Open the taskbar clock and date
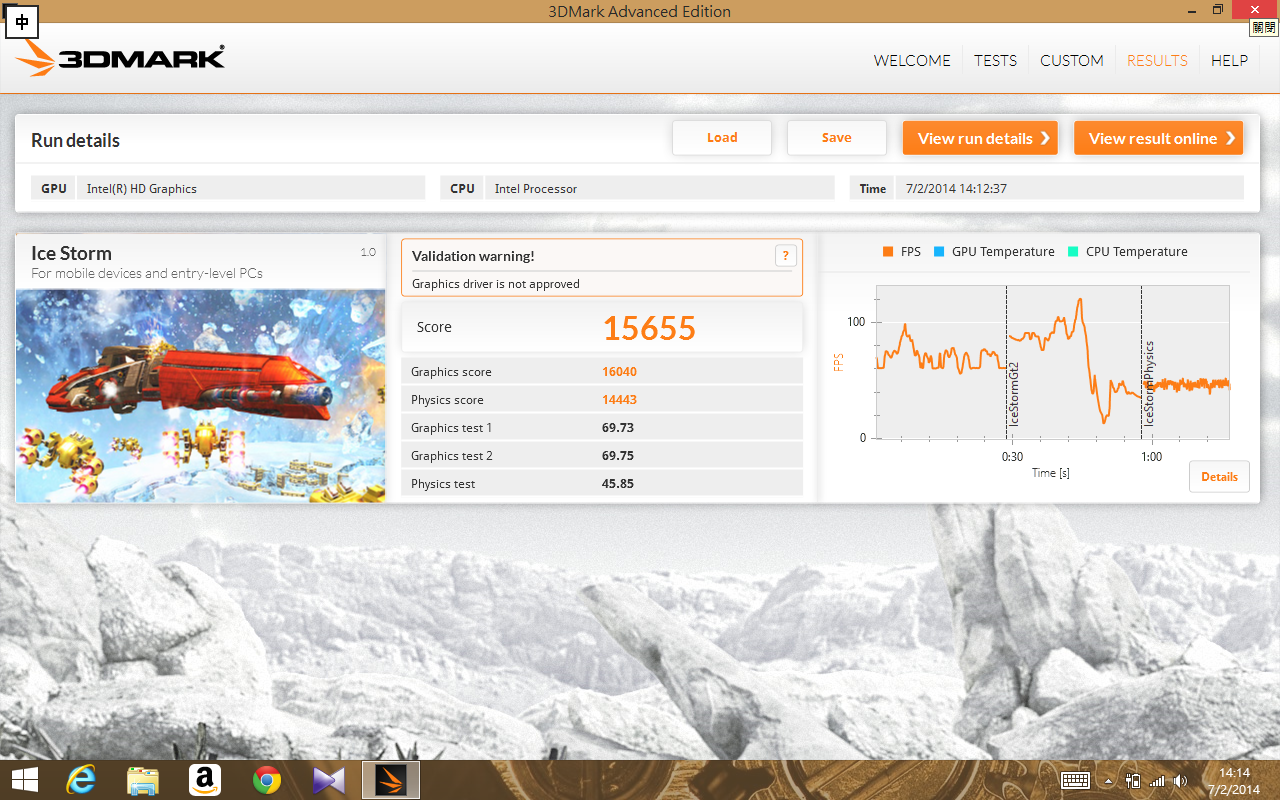 tap(1235, 781)
